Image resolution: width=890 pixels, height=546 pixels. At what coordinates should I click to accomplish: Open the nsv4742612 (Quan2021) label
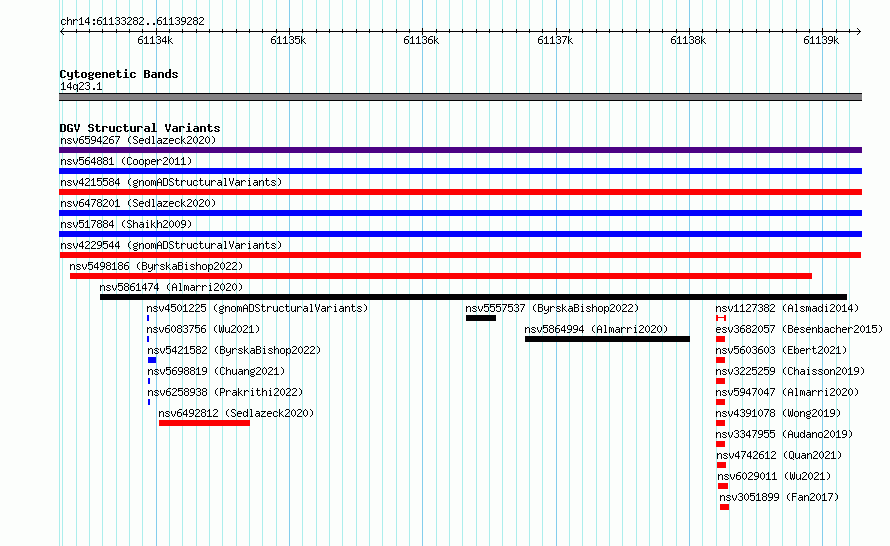coord(779,455)
